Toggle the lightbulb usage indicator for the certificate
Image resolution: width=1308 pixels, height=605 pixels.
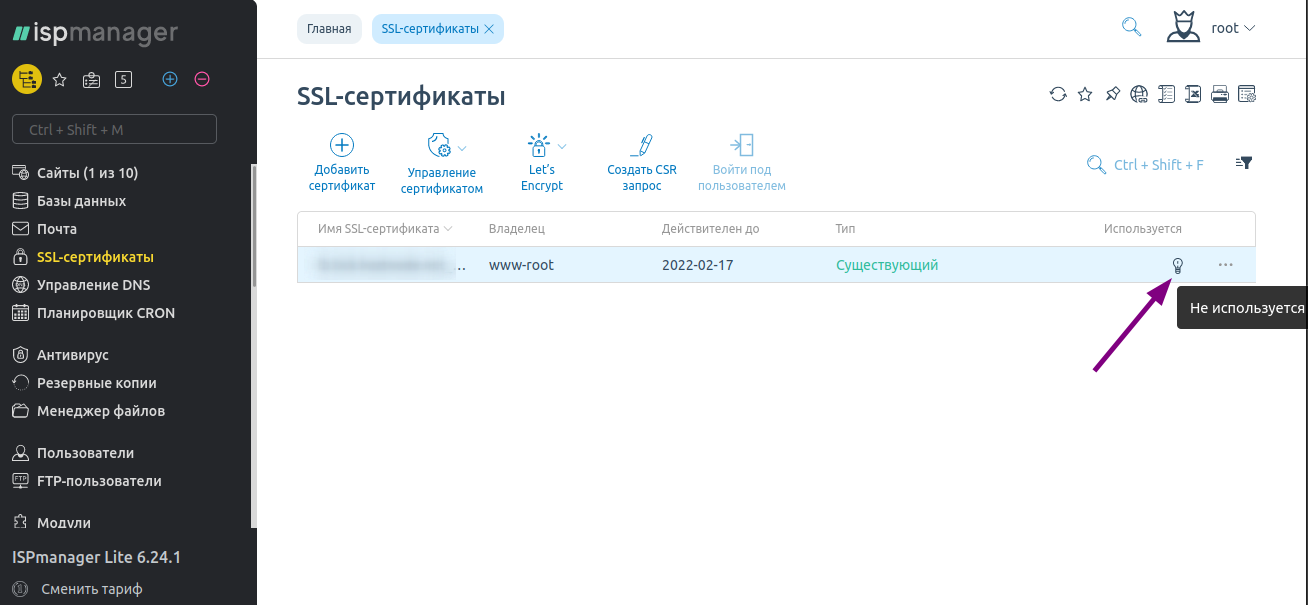(x=1178, y=264)
